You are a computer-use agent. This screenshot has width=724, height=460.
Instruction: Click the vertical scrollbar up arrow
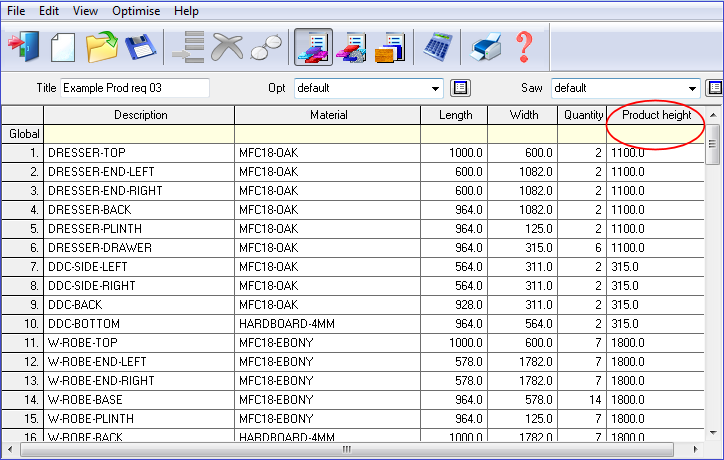[714, 116]
